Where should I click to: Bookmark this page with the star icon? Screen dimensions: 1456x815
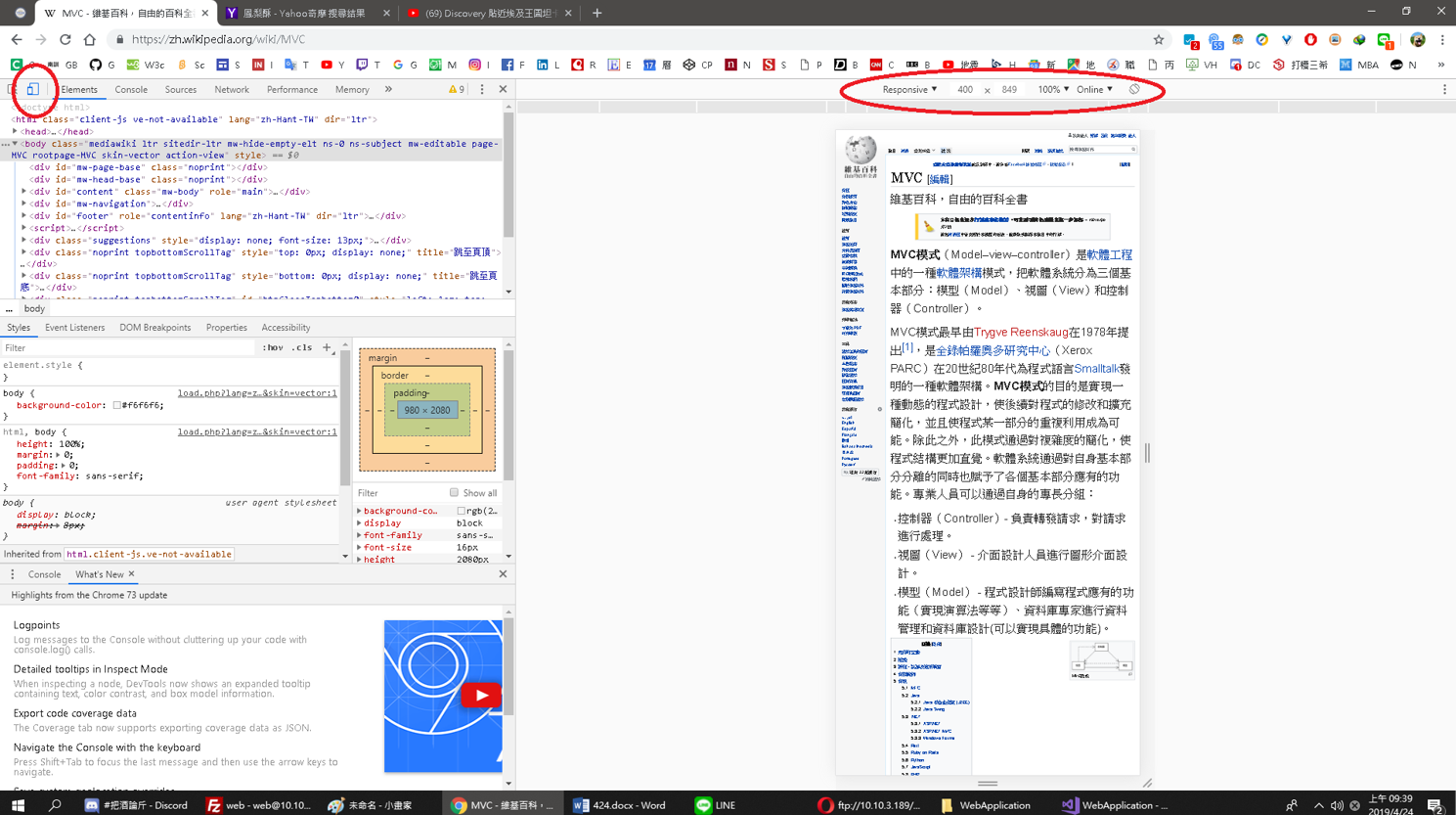coord(1159,39)
